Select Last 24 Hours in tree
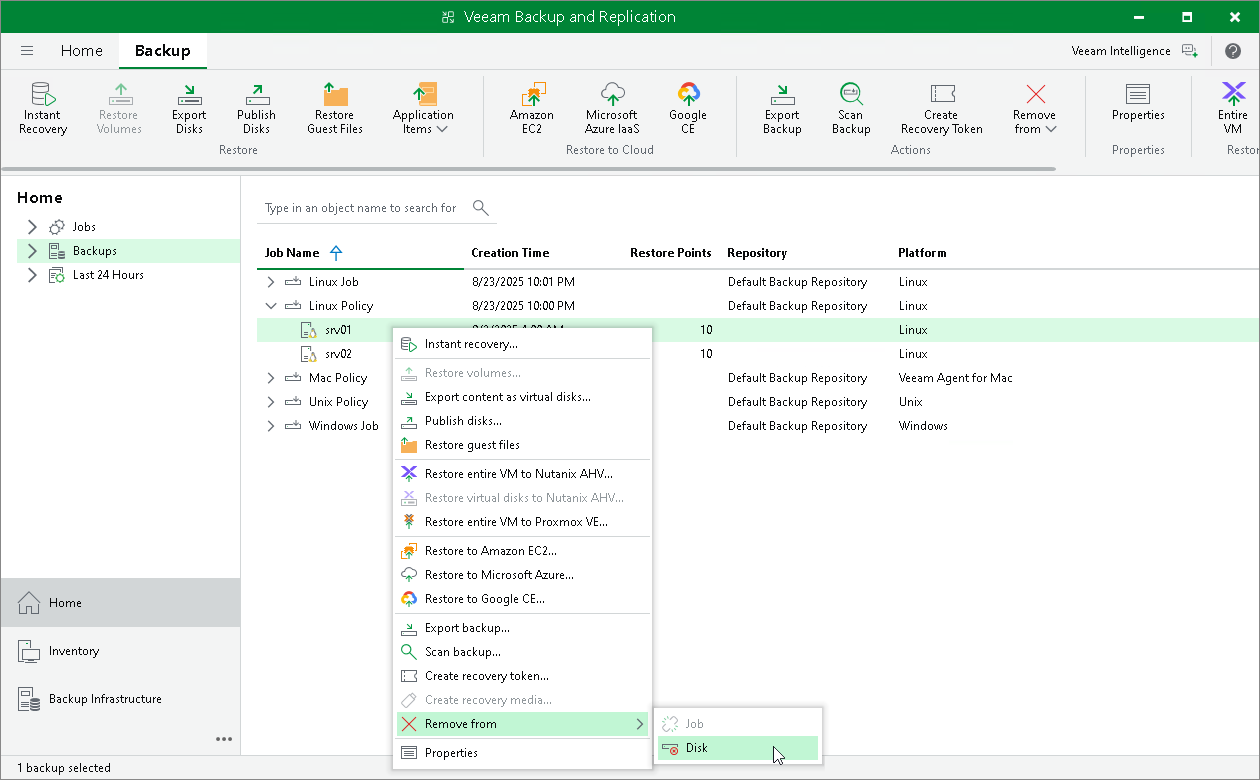Viewport: 1260px width, 780px height. coord(108,275)
